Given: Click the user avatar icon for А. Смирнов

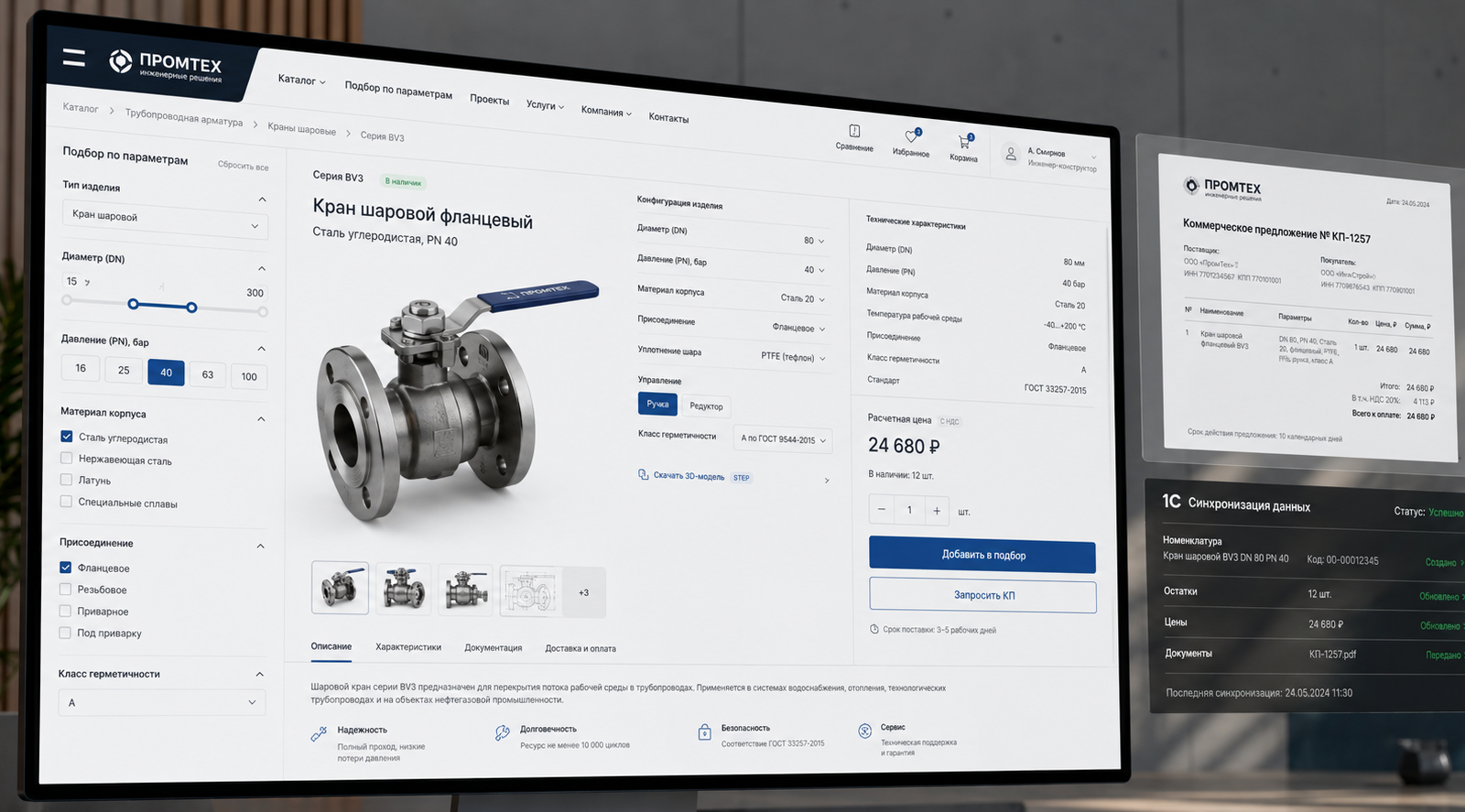Looking at the screenshot, I should (x=1011, y=154).
